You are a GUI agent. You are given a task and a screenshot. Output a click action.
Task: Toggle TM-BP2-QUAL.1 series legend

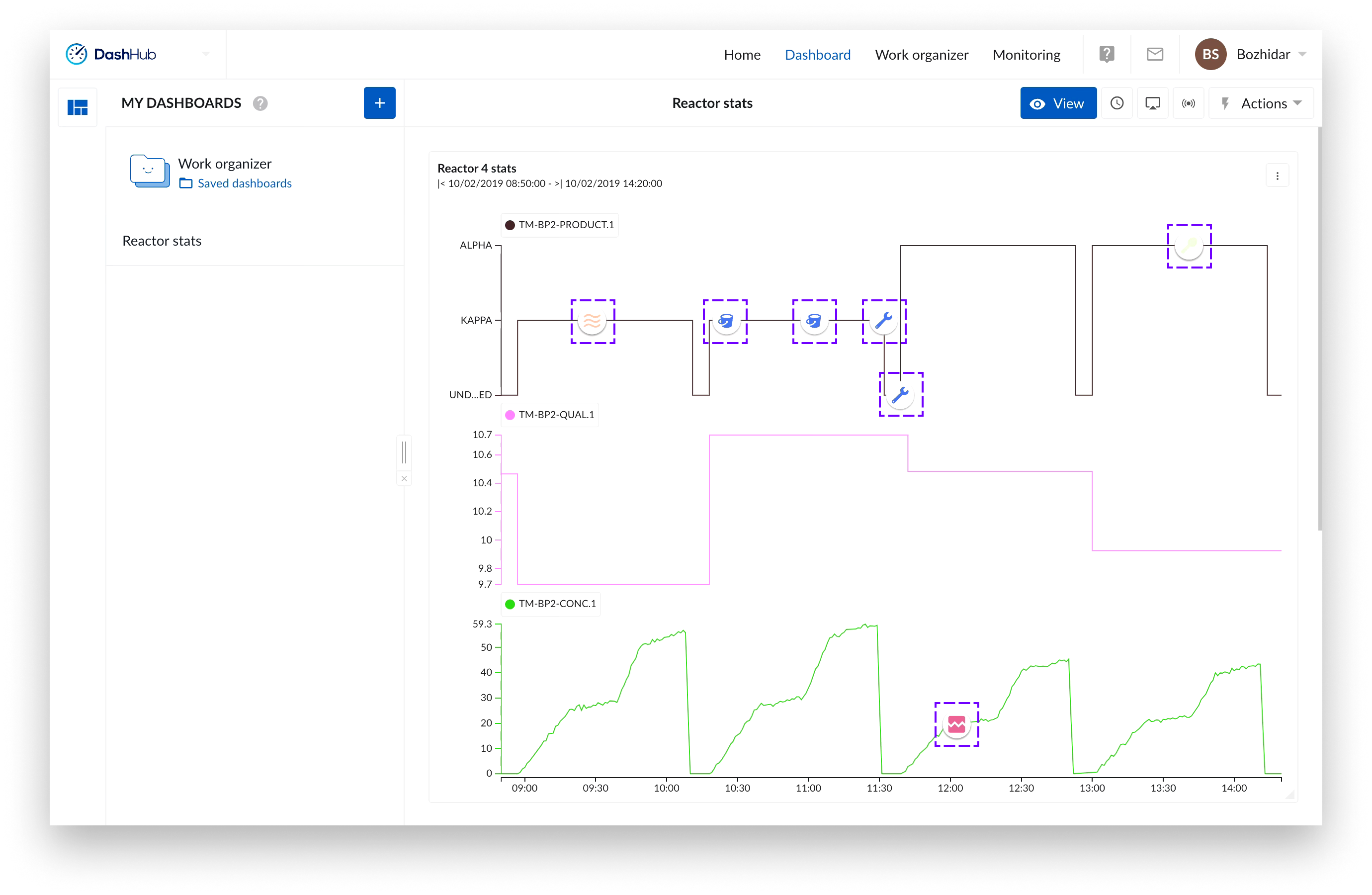tap(549, 415)
